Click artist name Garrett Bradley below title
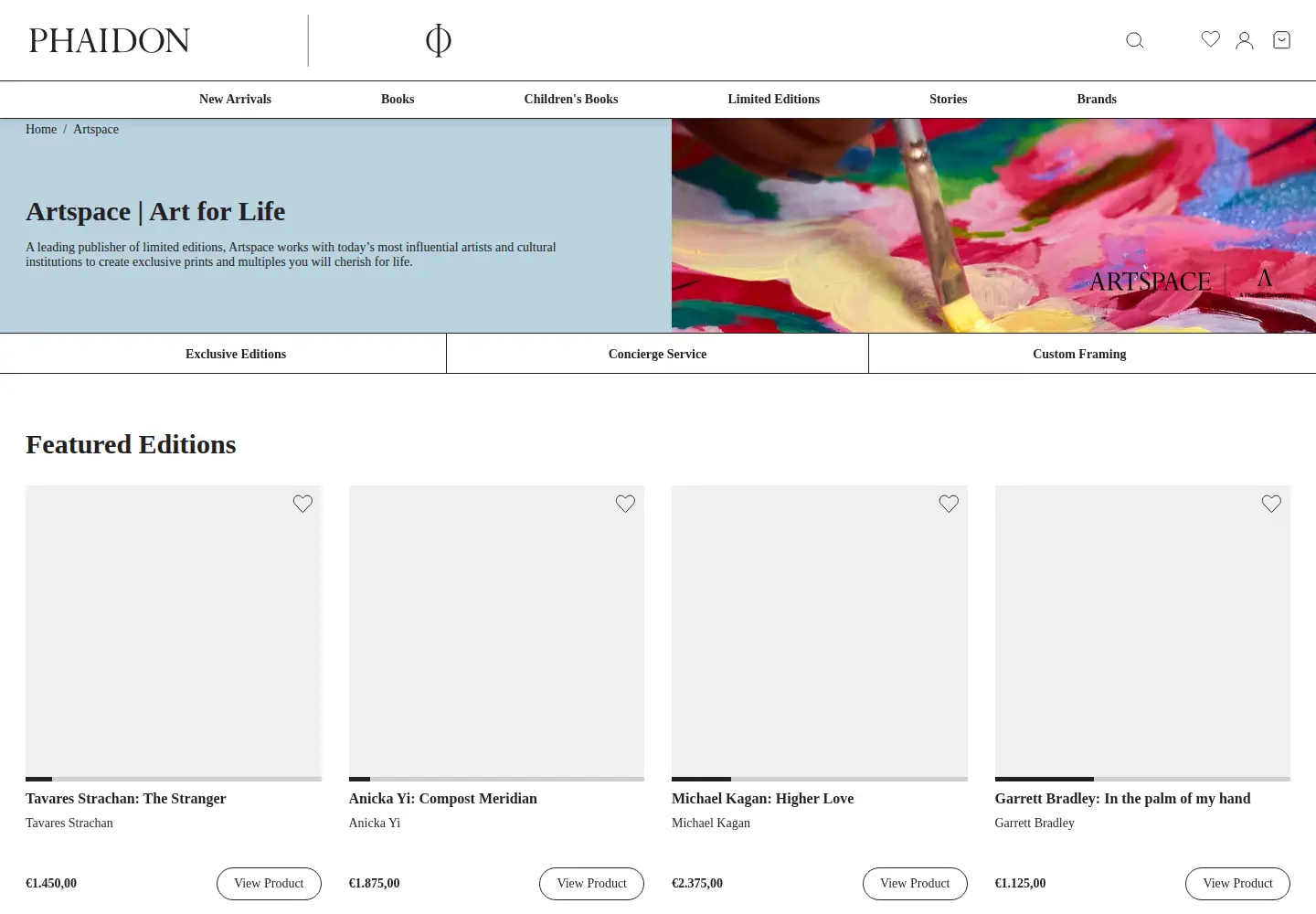The height and width of the screenshot is (914, 1316). coord(1035,823)
